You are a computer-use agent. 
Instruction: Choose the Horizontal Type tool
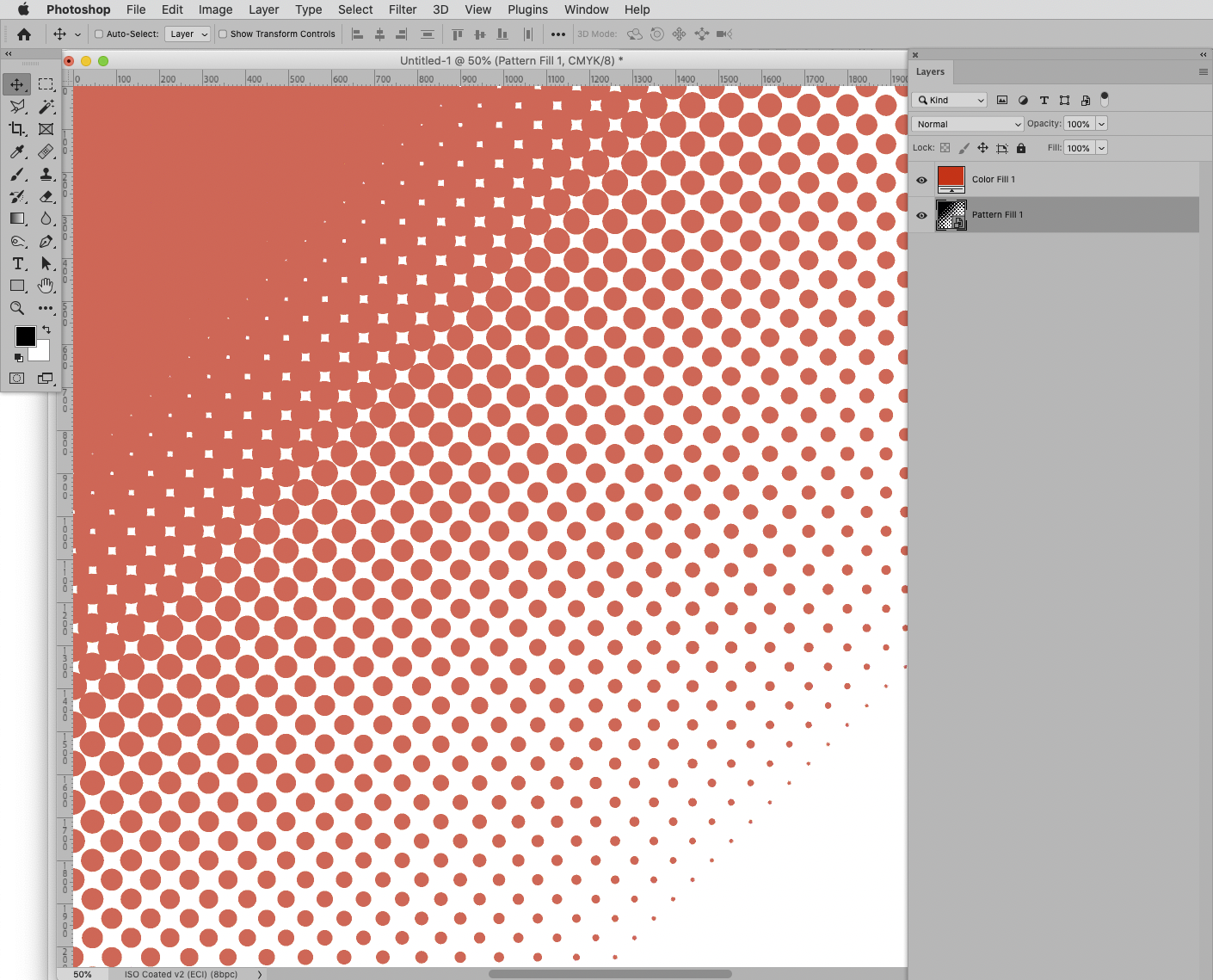tap(17, 264)
